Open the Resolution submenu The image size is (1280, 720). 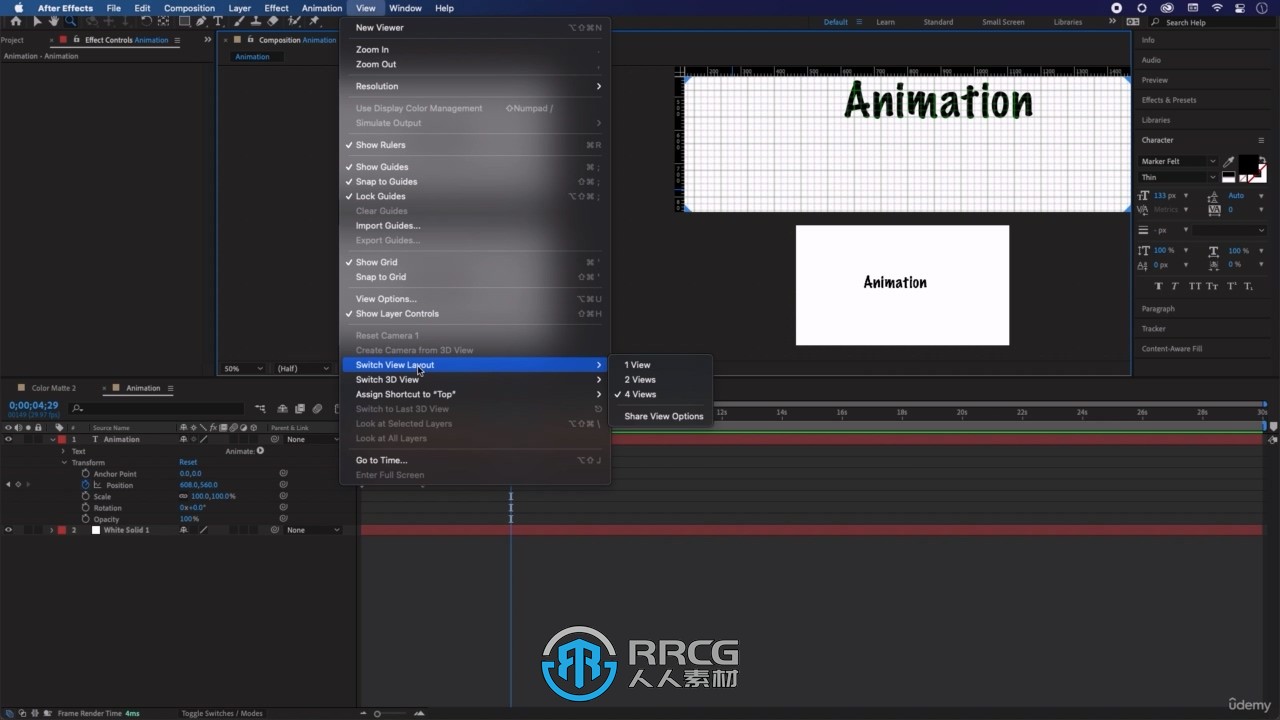coord(474,86)
